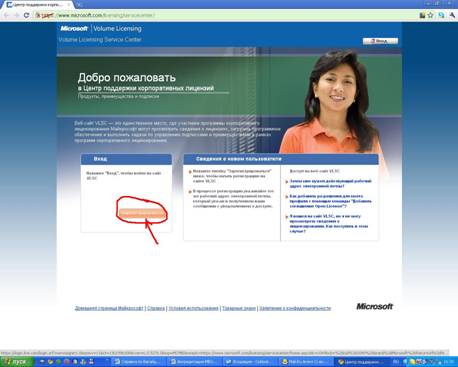Click the system tray clock
458x367 pixels.
pos(449,362)
